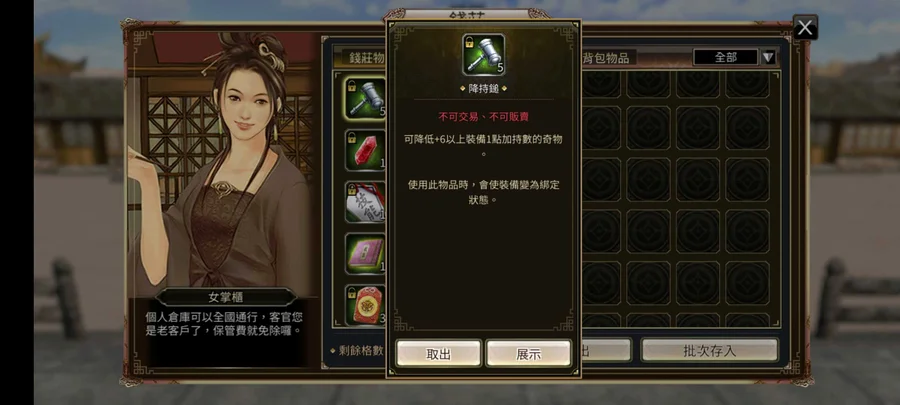Click the 展示 display button
This screenshot has width=900, height=405.
pos(529,354)
